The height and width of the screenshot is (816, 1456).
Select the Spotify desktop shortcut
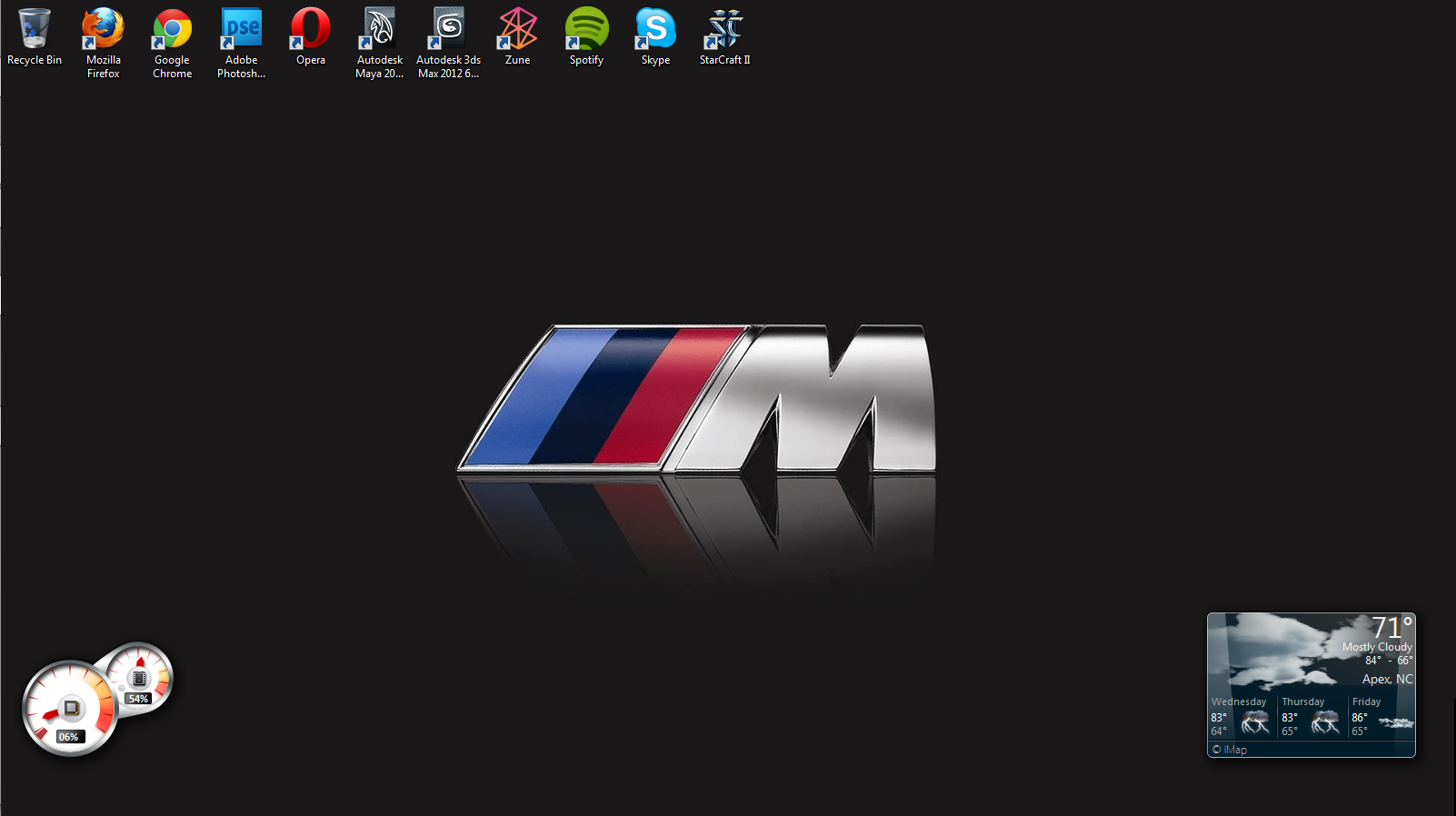click(x=587, y=37)
